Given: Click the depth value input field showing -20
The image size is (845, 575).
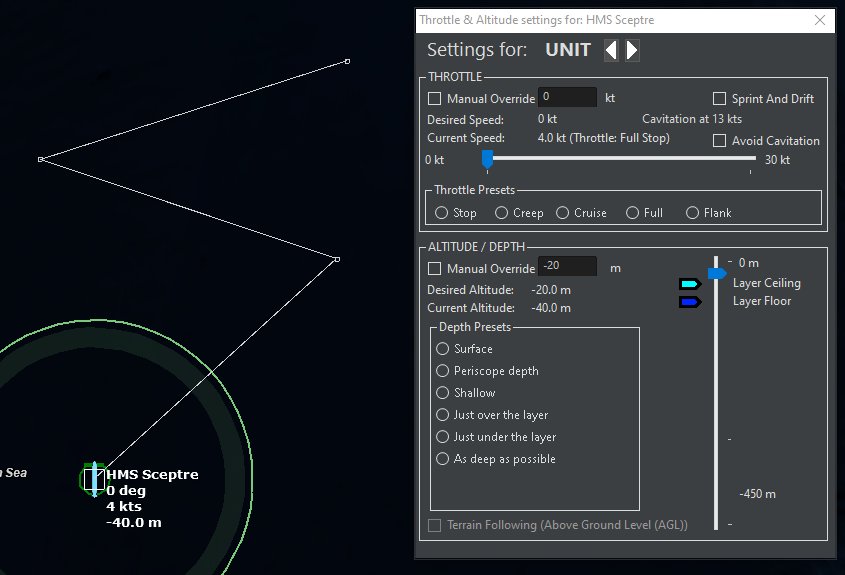Looking at the screenshot, I should click(567, 266).
